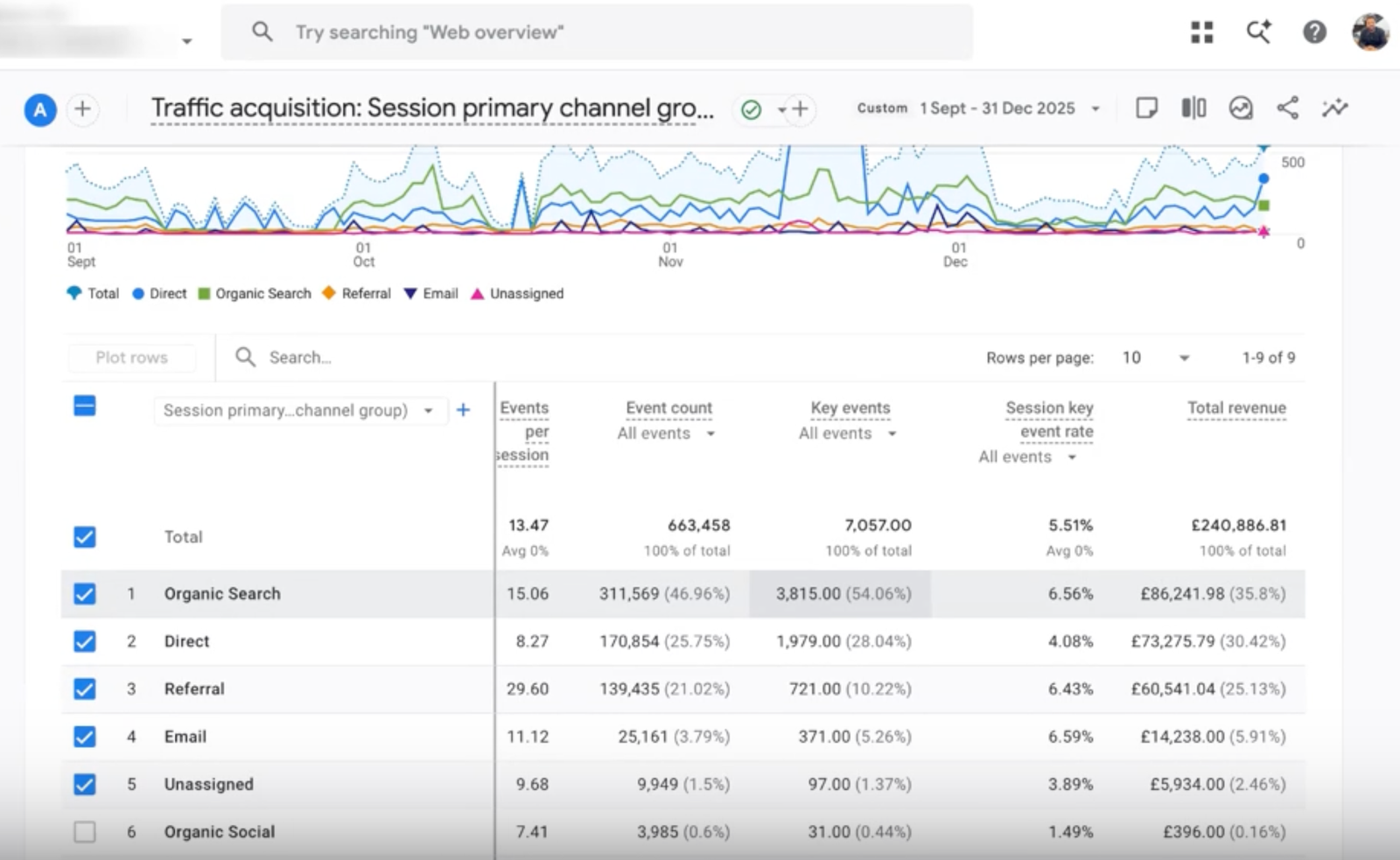Open the annotations note icon
The width and height of the screenshot is (1400, 860).
click(x=1146, y=108)
